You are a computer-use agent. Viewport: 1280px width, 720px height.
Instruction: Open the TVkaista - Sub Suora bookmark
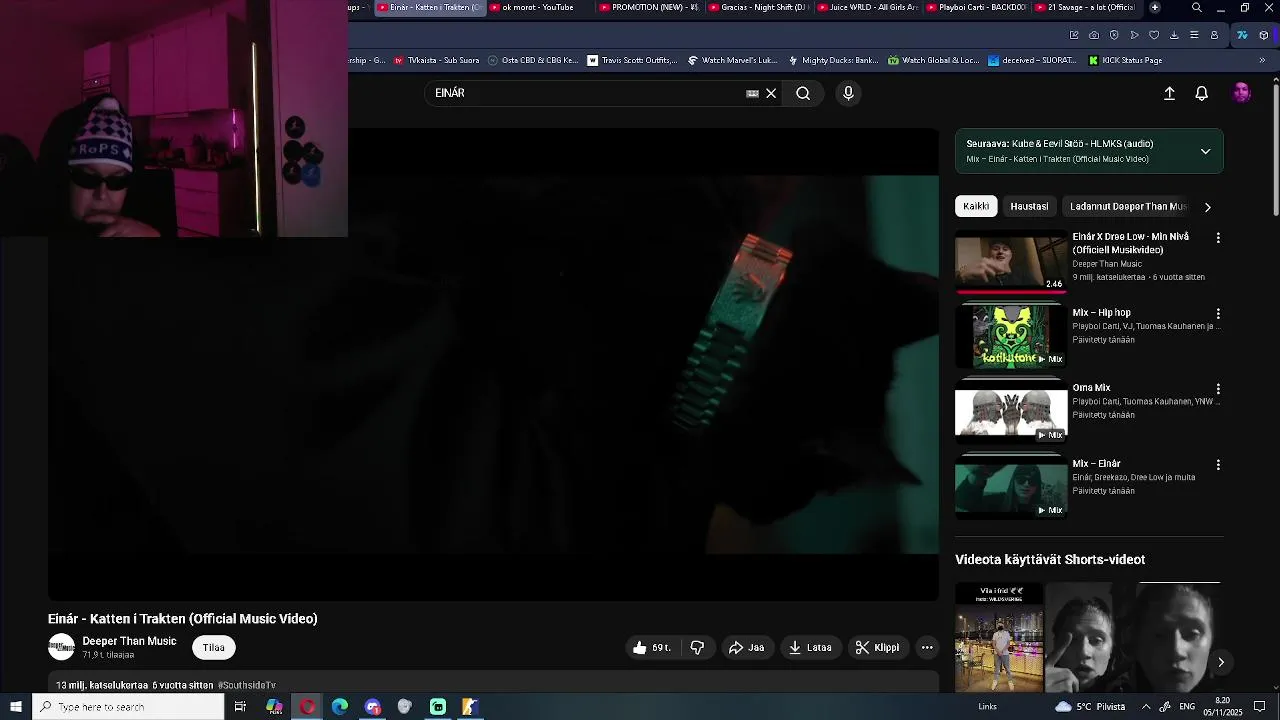click(437, 60)
